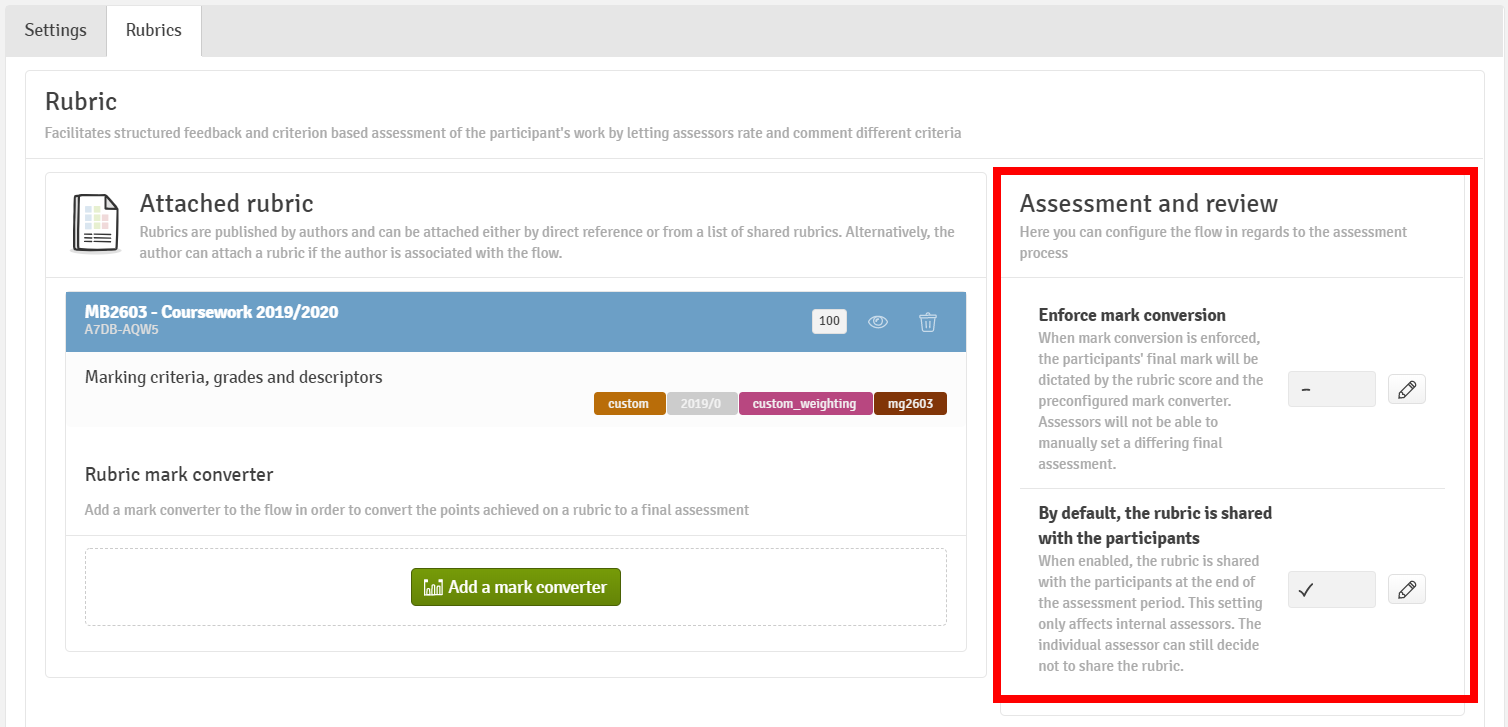
Task: Switch to the Settings tab
Action: point(56,30)
